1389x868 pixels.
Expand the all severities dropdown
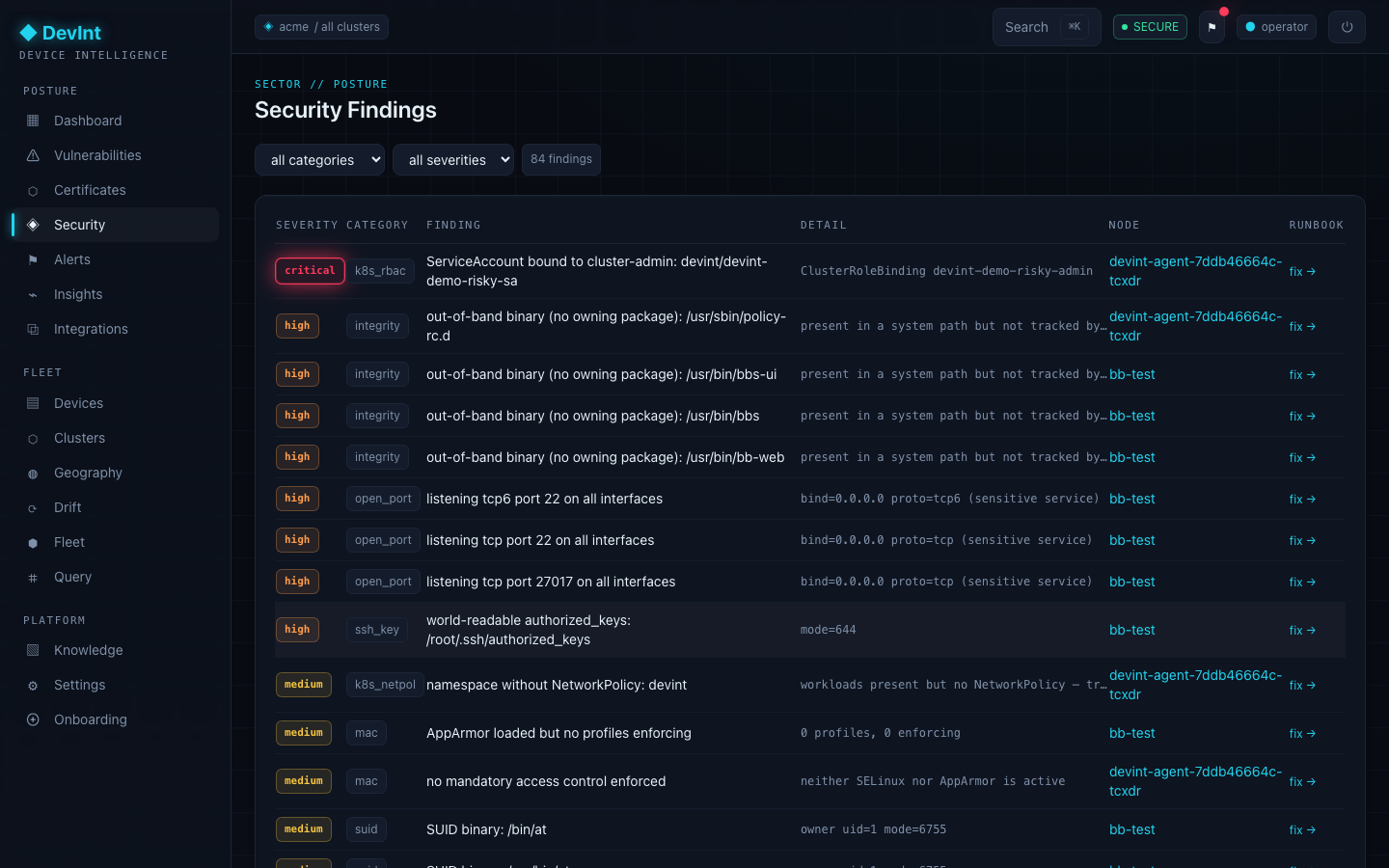453,160
